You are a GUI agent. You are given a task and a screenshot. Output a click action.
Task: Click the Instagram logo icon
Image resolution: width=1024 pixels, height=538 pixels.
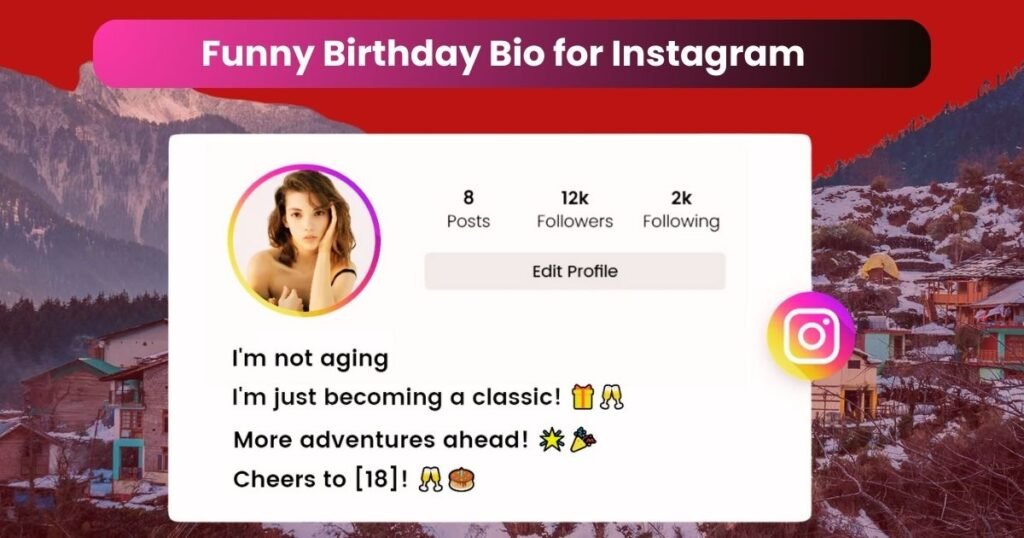810,335
